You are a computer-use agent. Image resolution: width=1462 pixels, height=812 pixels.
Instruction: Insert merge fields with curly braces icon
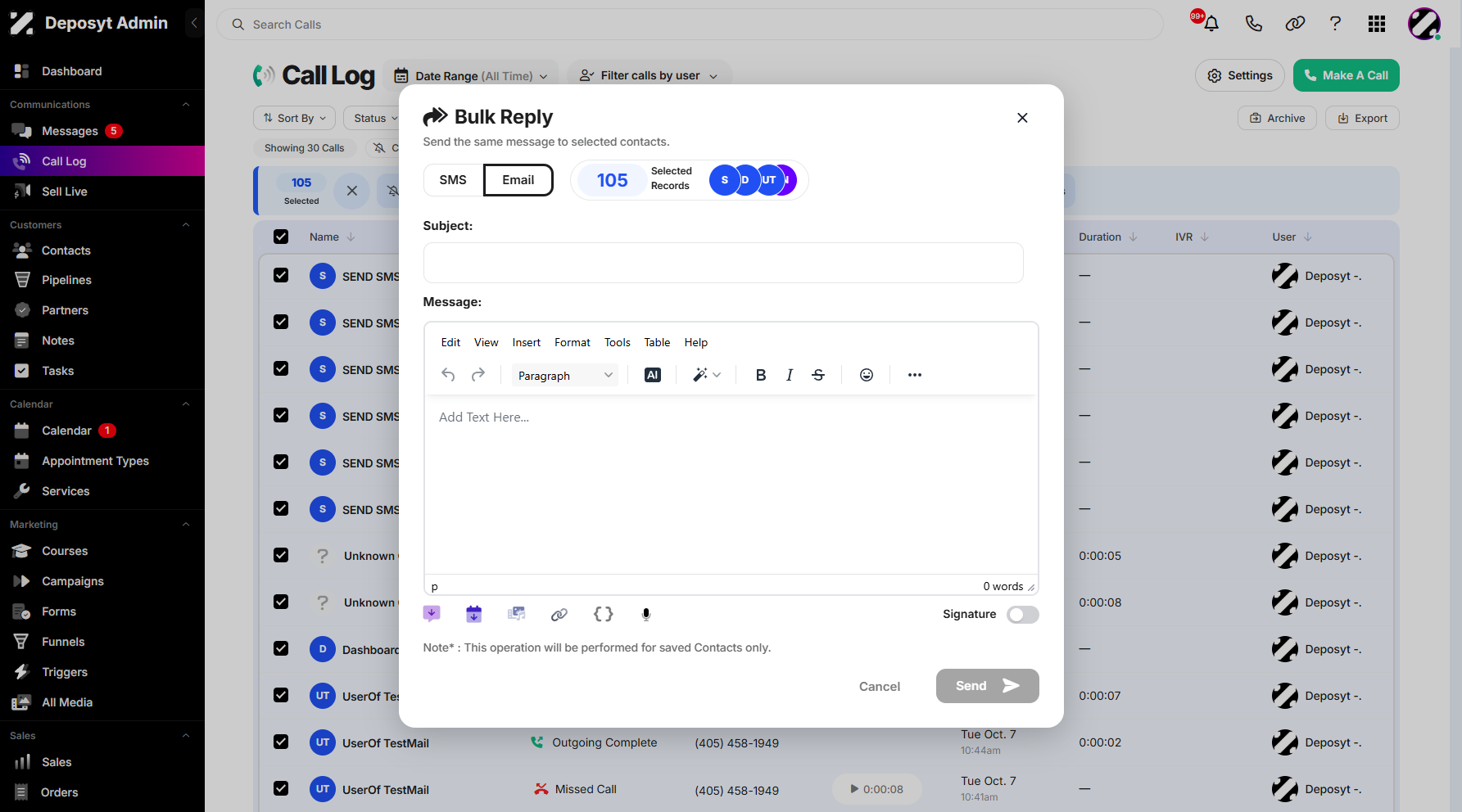pos(604,614)
